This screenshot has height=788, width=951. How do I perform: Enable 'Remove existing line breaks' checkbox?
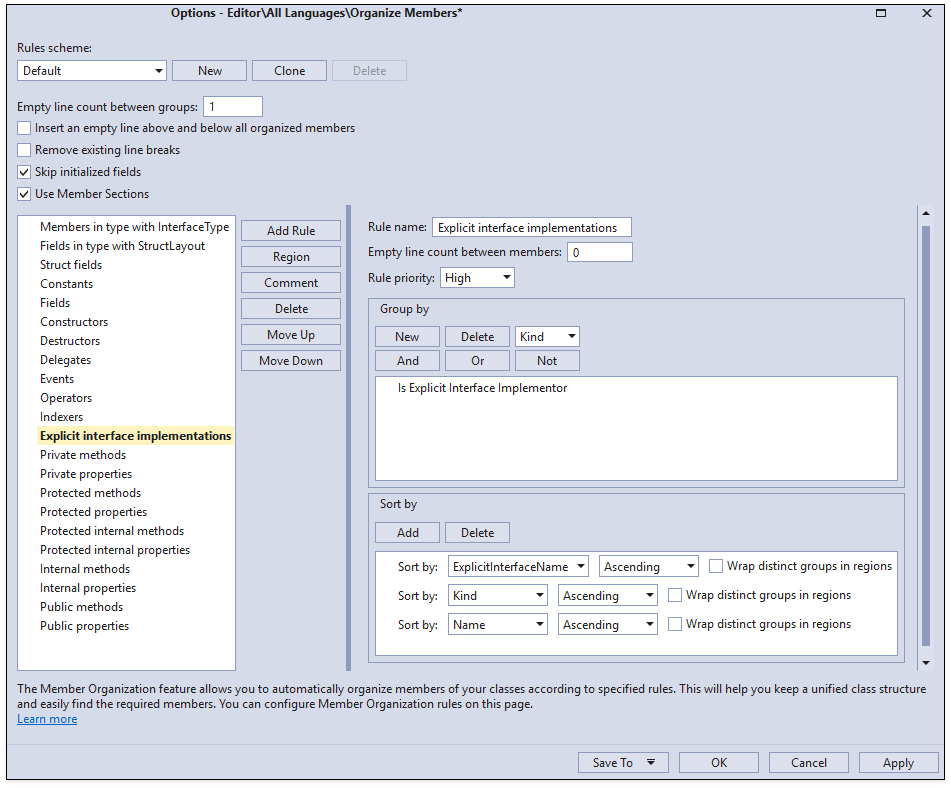click(x=24, y=150)
